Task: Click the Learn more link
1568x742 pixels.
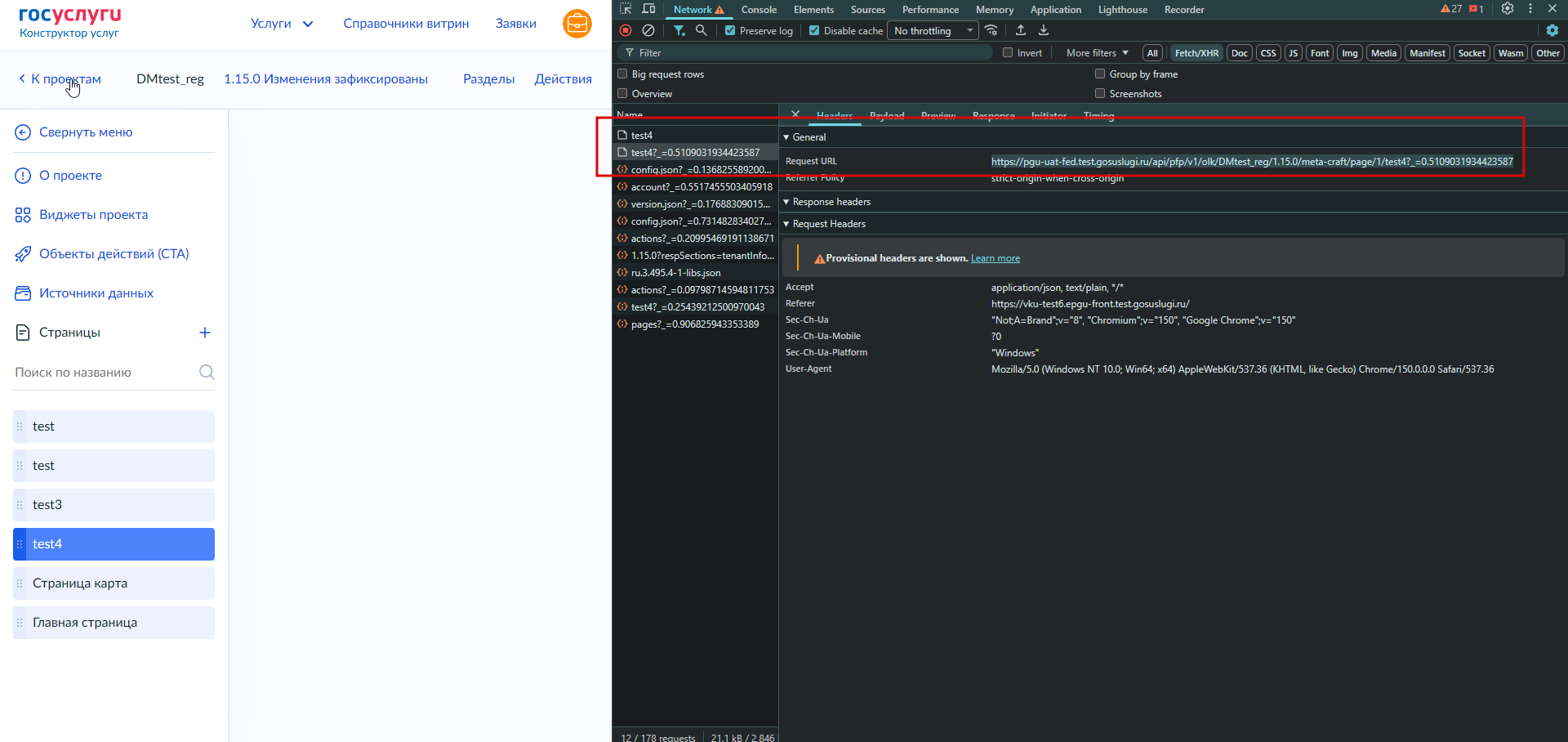Action: point(995,258)
